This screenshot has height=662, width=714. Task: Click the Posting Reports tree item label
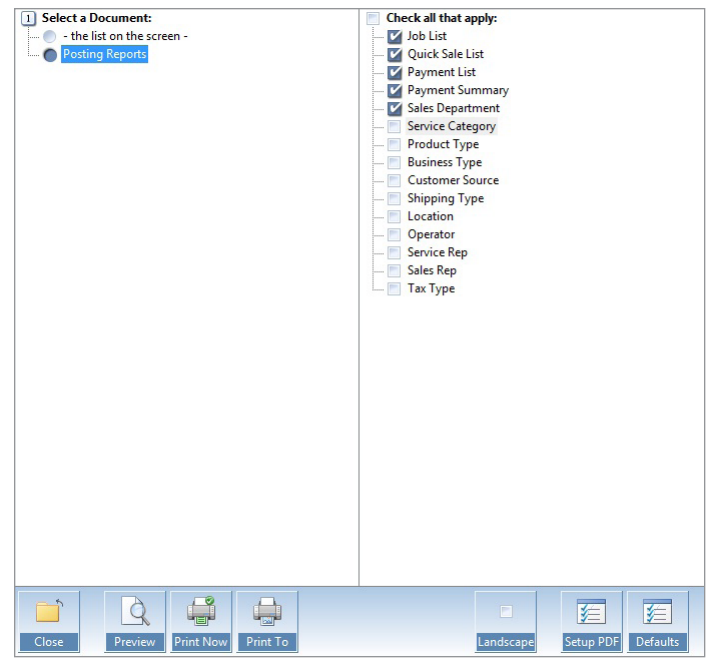(104, 54)
